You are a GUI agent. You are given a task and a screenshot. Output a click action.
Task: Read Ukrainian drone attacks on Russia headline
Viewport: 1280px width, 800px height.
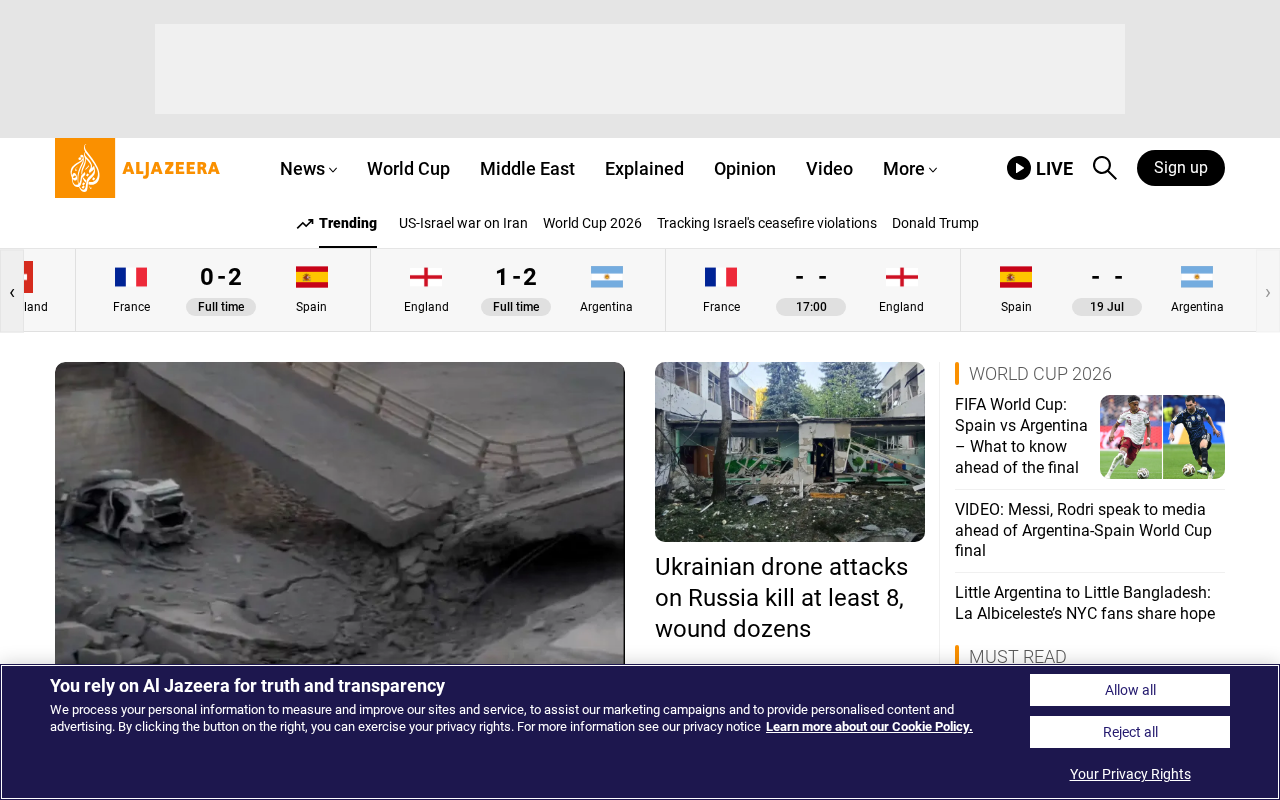(782, 598)
